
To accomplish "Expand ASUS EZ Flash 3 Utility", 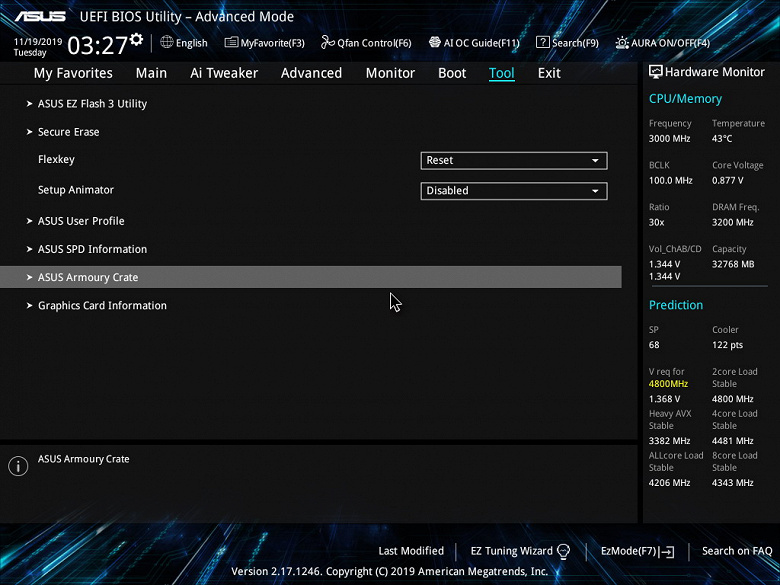I will [93, 104].
